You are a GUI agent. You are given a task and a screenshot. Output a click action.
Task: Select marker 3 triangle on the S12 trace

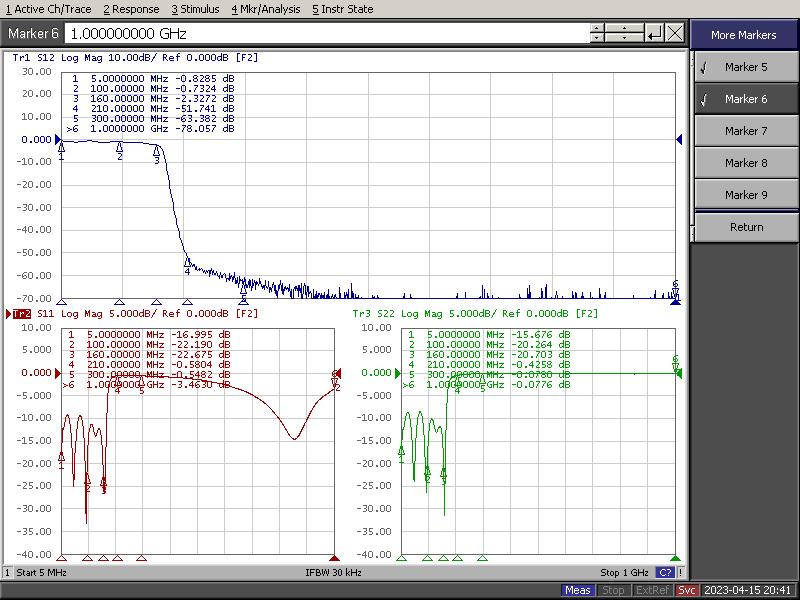[x=157, y=151]
